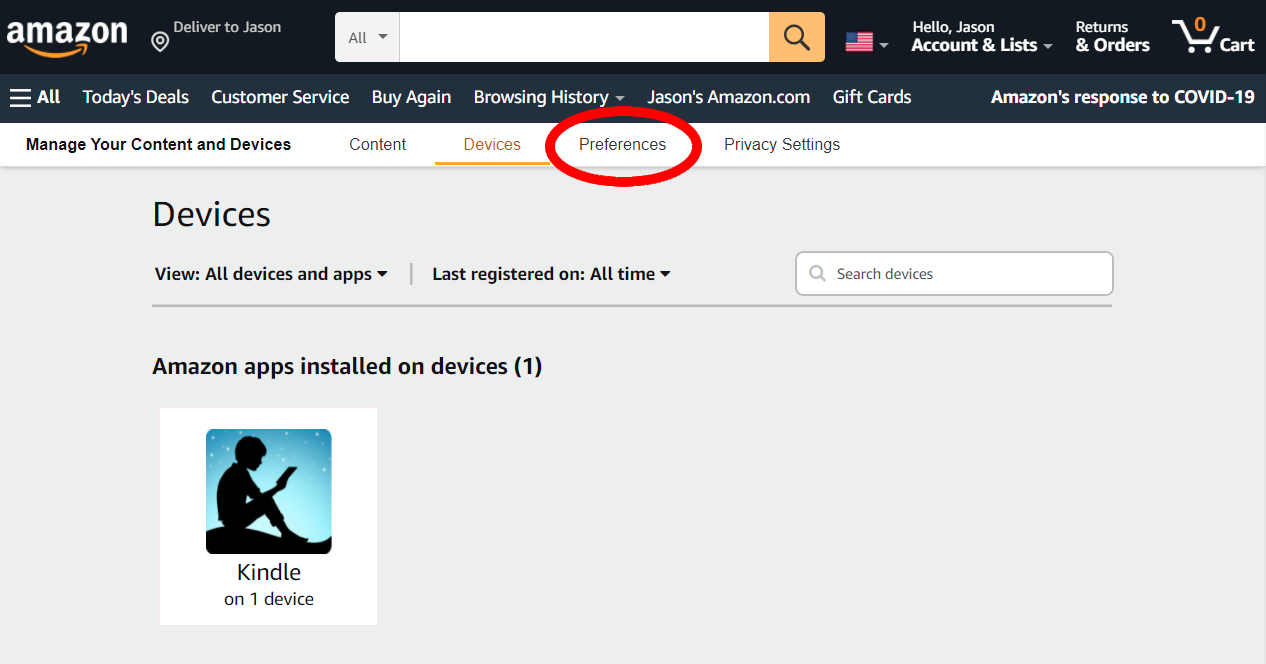Go to Today's Deals

[x=135, y=97]
